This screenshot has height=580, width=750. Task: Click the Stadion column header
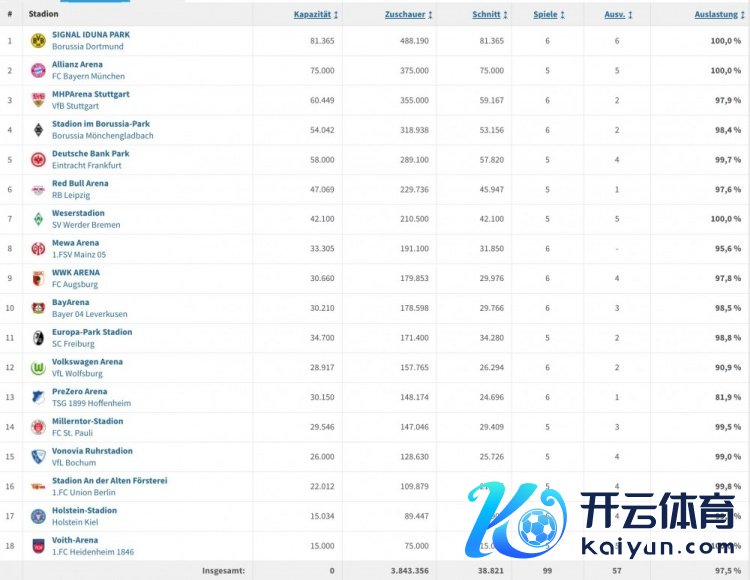[x=43, y=15]
